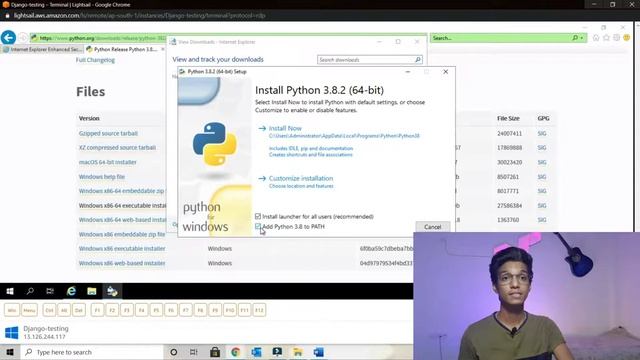Click the F1 key button in Lightsail toolbar

click(x=97, y=310)
